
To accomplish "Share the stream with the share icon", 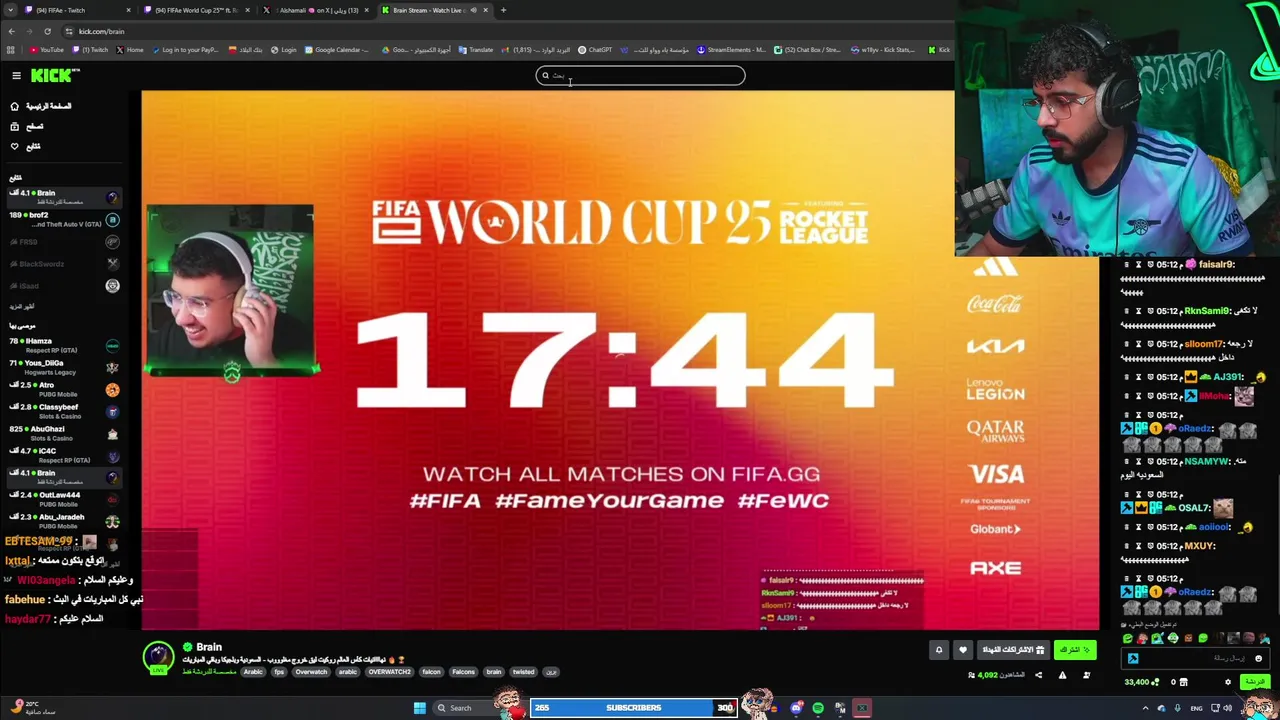I will pos(1038,675).
